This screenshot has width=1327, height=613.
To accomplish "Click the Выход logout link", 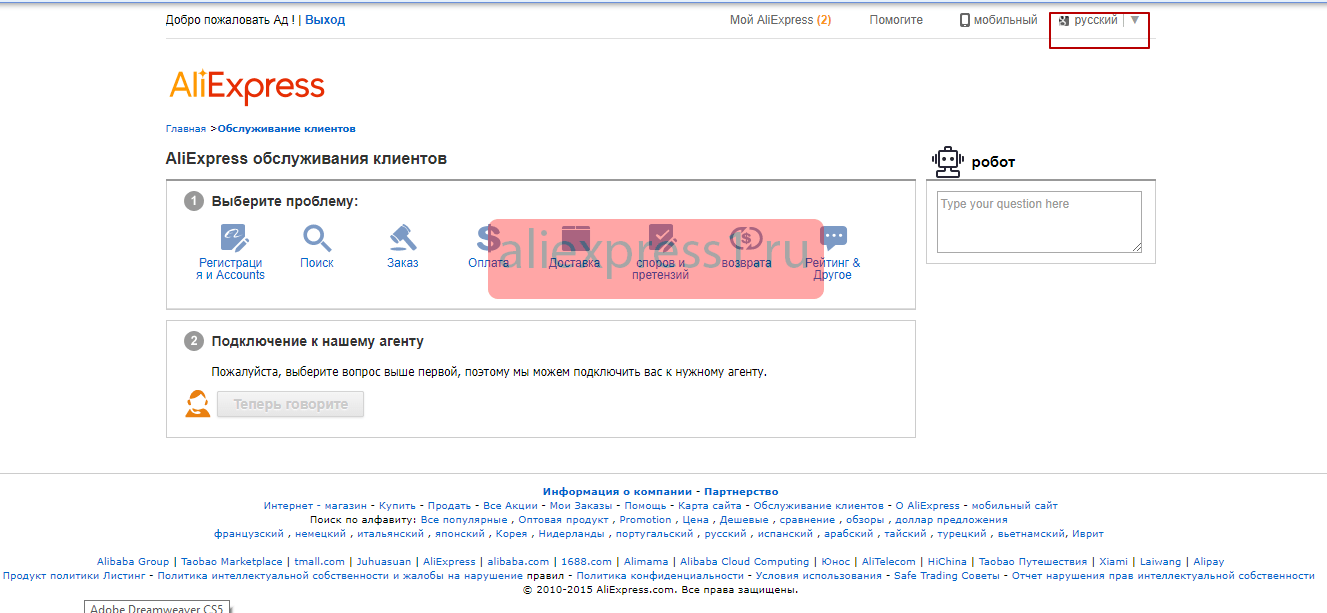I will click(x=325, y=20).
